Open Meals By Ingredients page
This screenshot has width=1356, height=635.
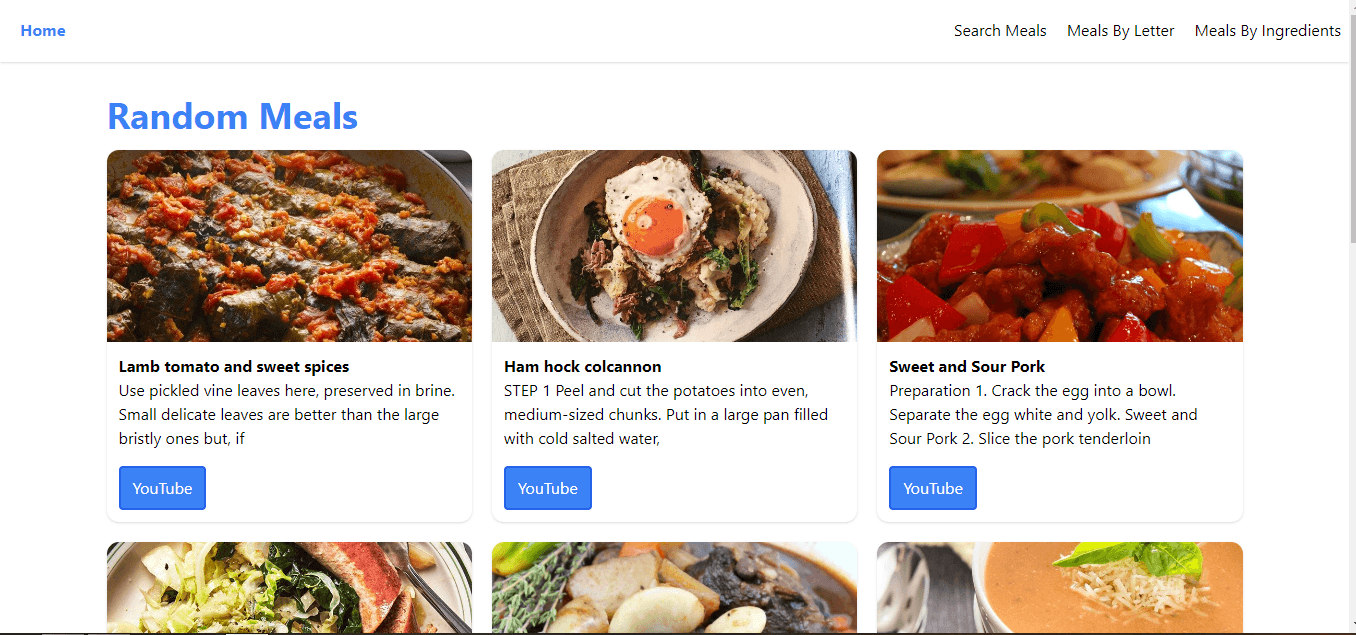[1267, 31]
